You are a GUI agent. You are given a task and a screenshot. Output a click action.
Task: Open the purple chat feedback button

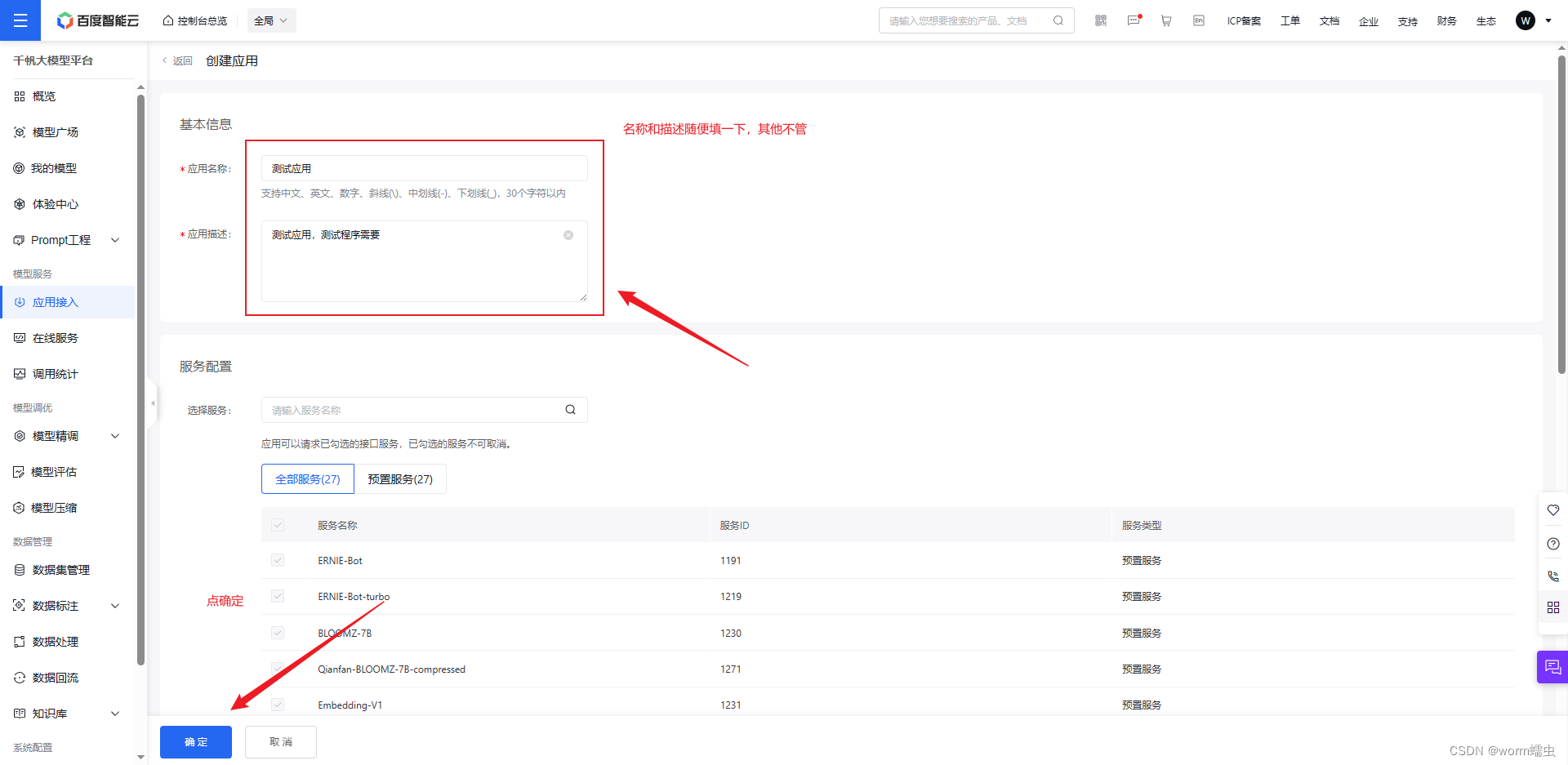click(x=1552, y=667)
